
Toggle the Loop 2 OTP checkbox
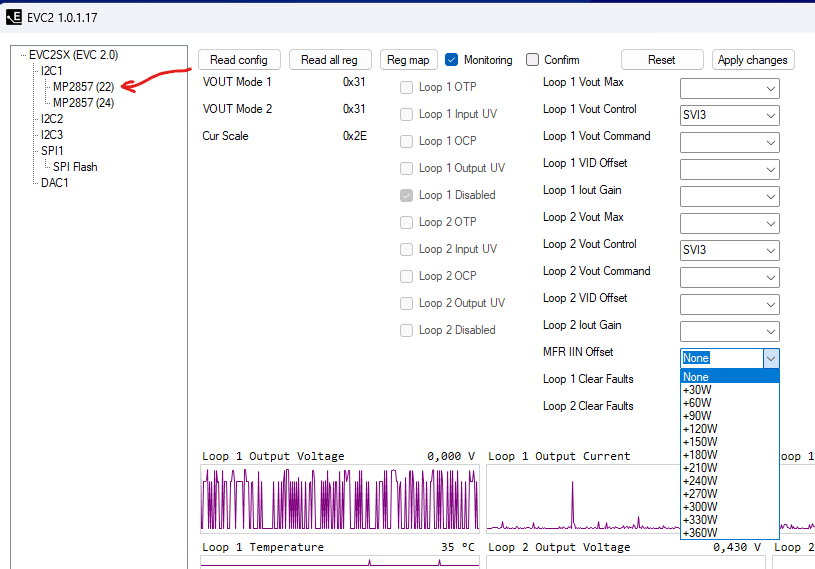406,222
